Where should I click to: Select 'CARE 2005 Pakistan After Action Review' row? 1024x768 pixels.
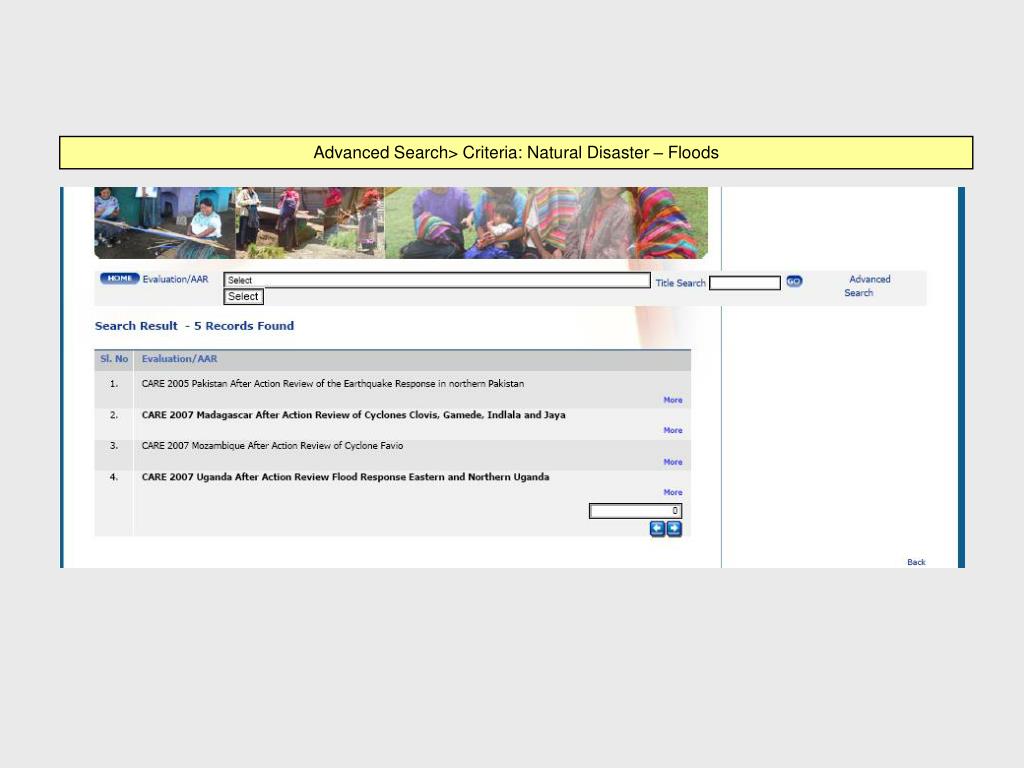(x=392, y=391)
